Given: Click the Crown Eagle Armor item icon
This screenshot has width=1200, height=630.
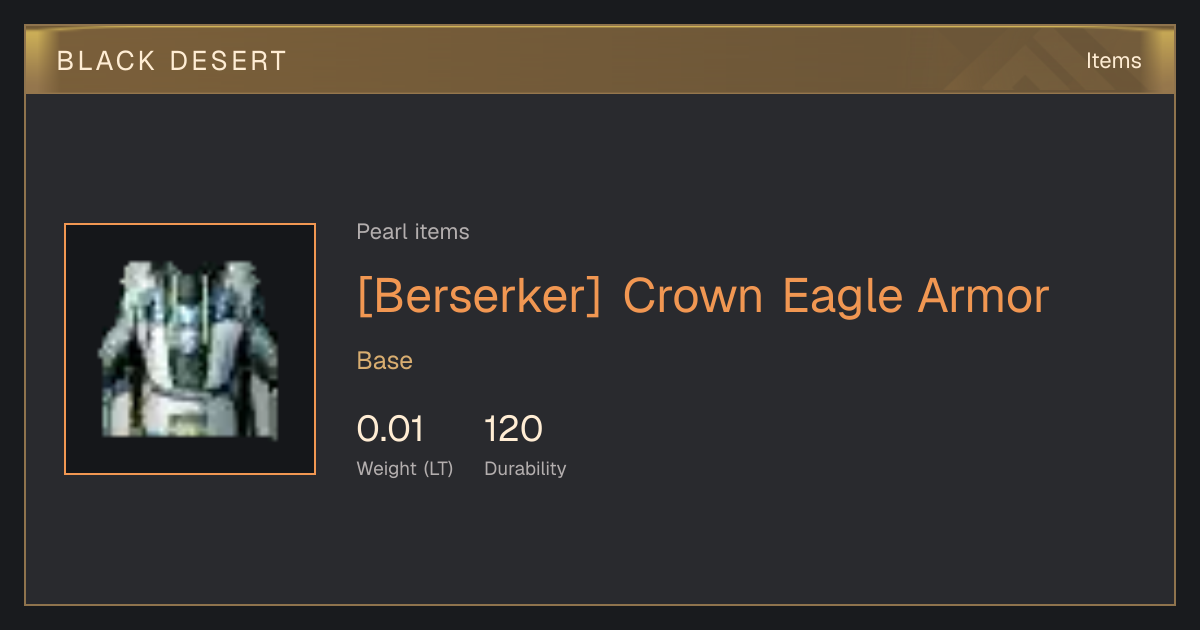Looking at the screenshot, I should (190, 349).
